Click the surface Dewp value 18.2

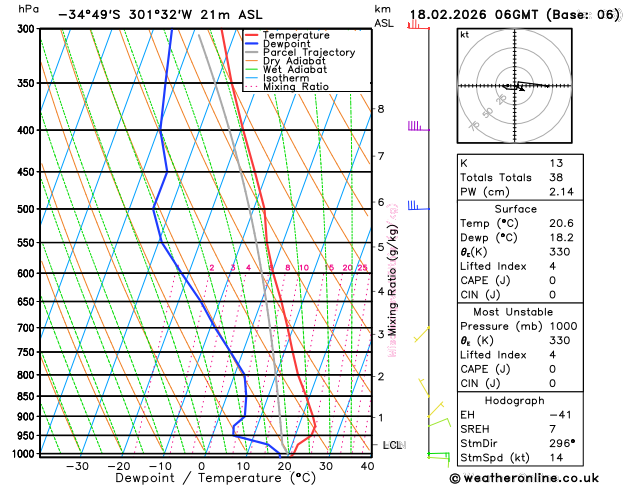click(561, 237)
